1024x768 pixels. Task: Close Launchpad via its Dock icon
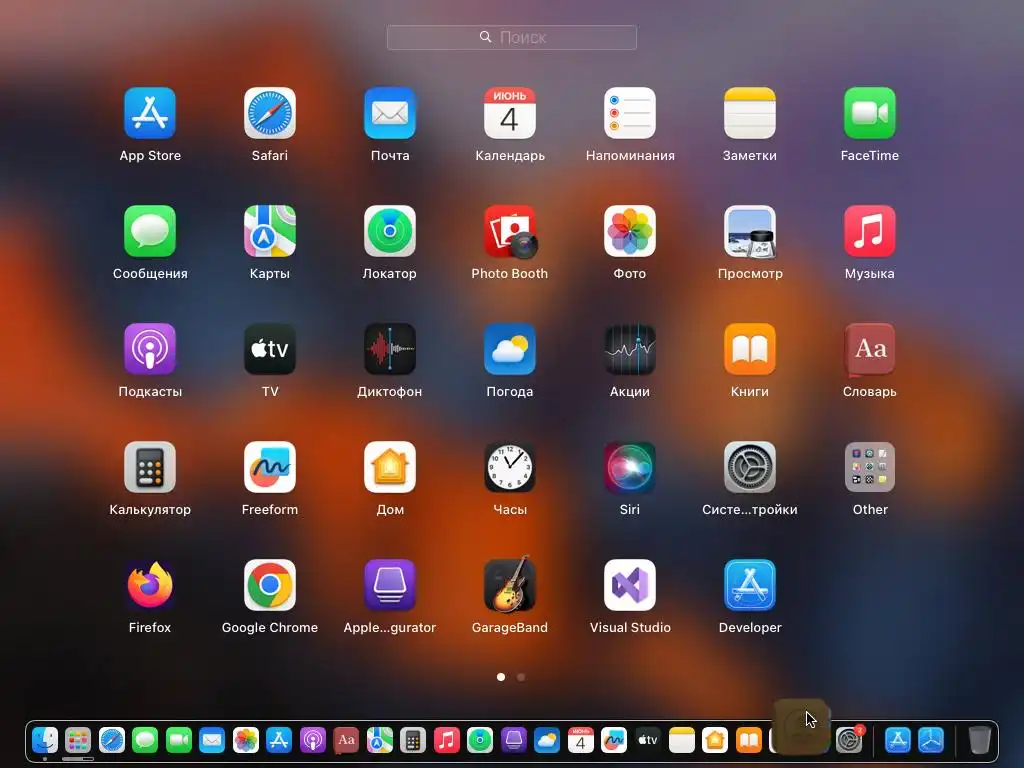tap(78, 741)
